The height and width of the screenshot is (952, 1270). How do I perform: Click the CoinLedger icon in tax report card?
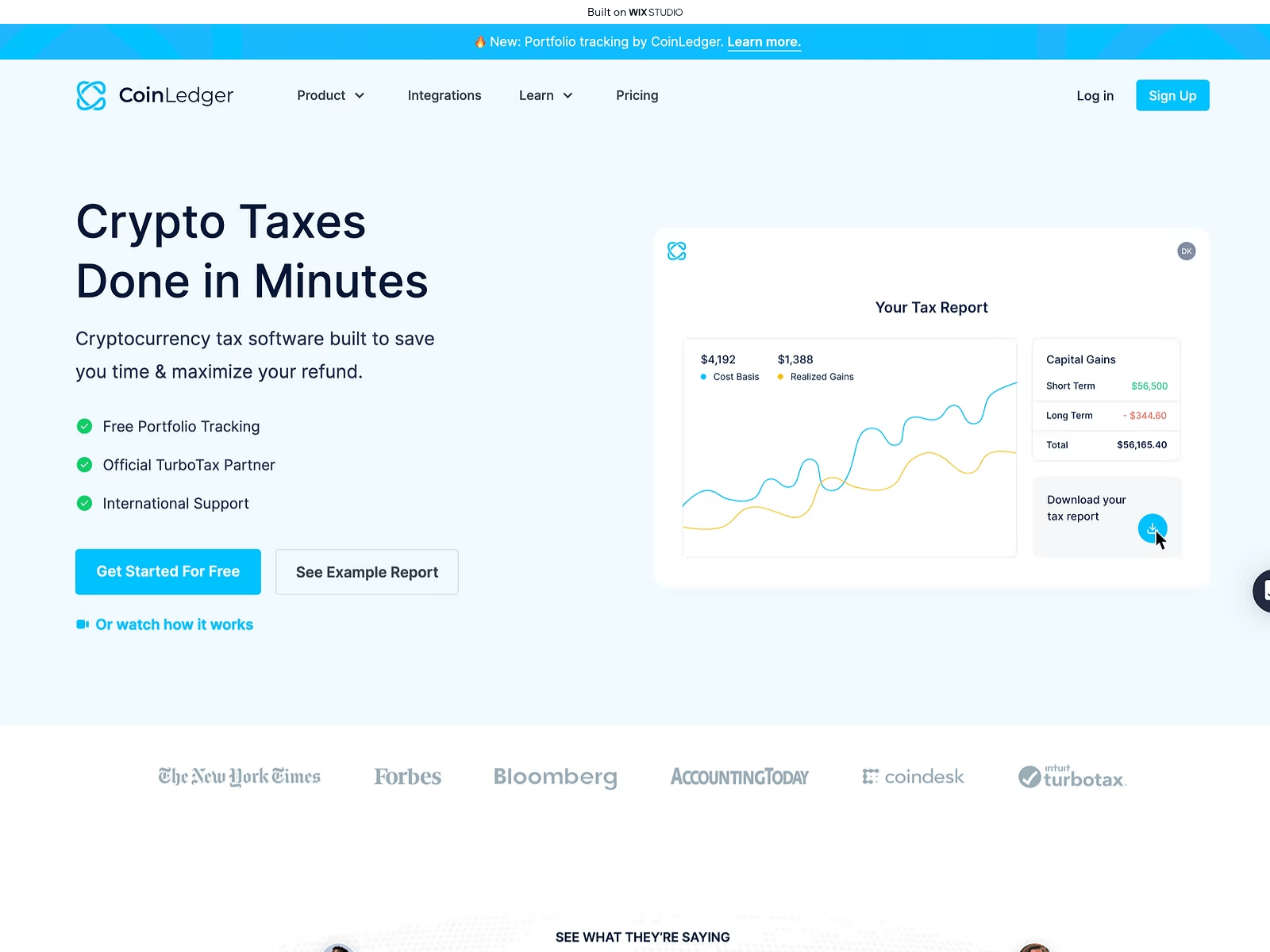click(x=677, y=251)
